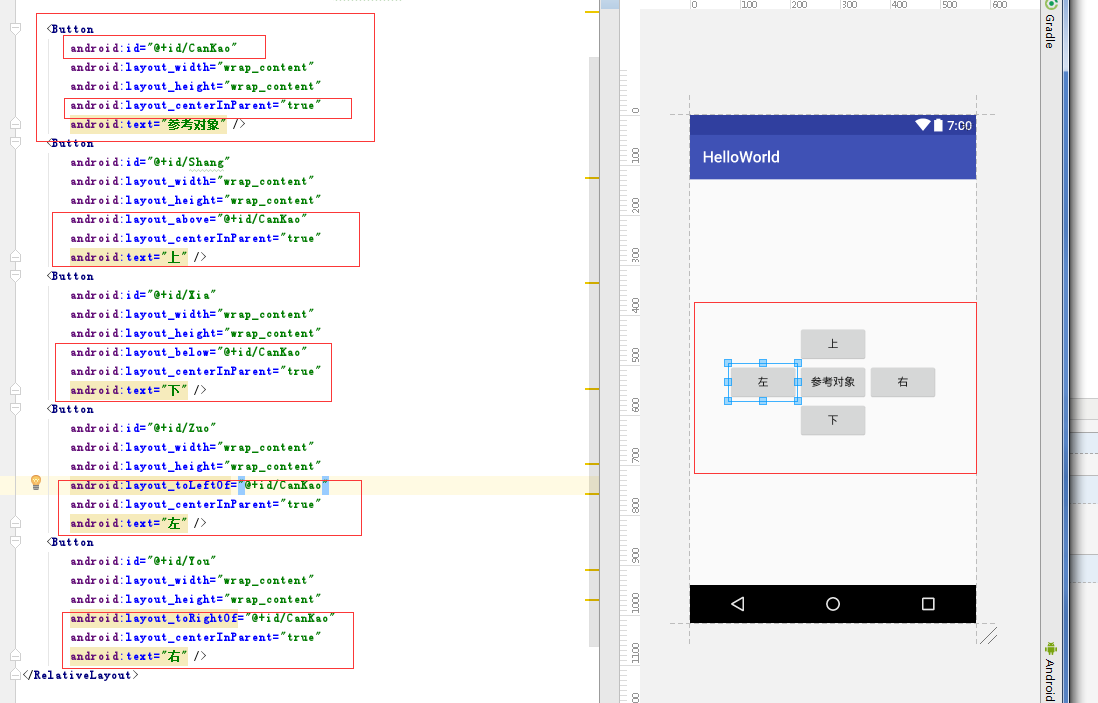This screenshot has width=1098, height=703.
Task: Click the layout_toRightOf="@+id/CanKao" line
Action: 202,618
